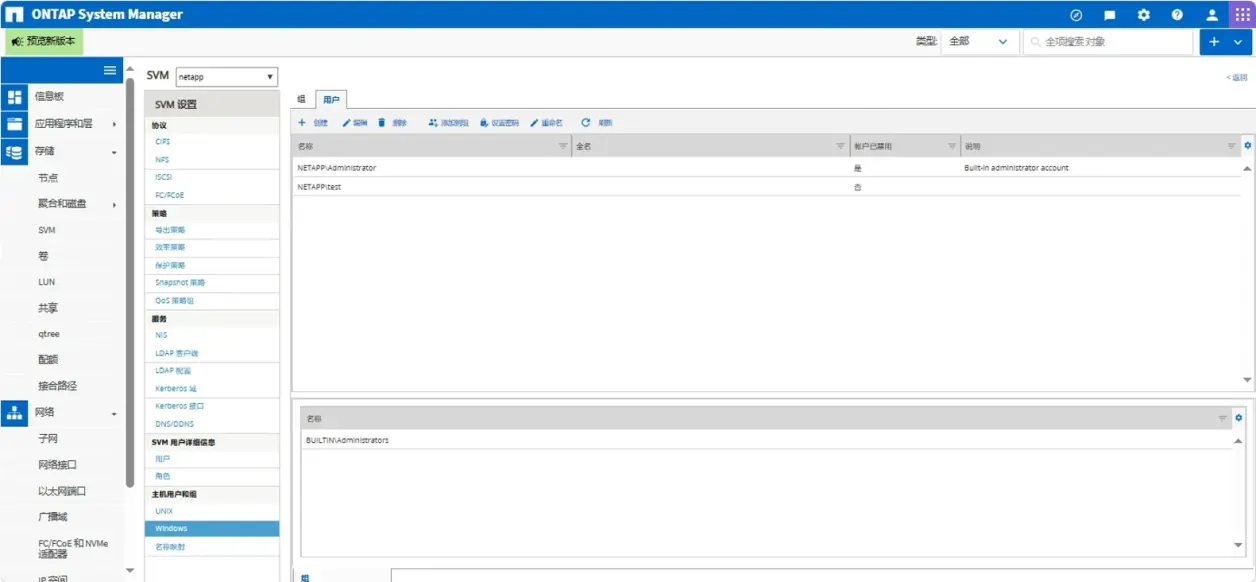Screen dimensions: 1256x582
Task: Open dropdown arrow beside plus button
Action: tap(1239, 42)
